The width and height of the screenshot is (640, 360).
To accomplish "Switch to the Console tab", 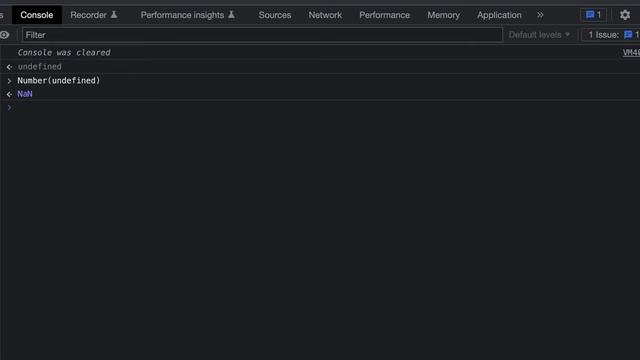I will pos(37,15).
